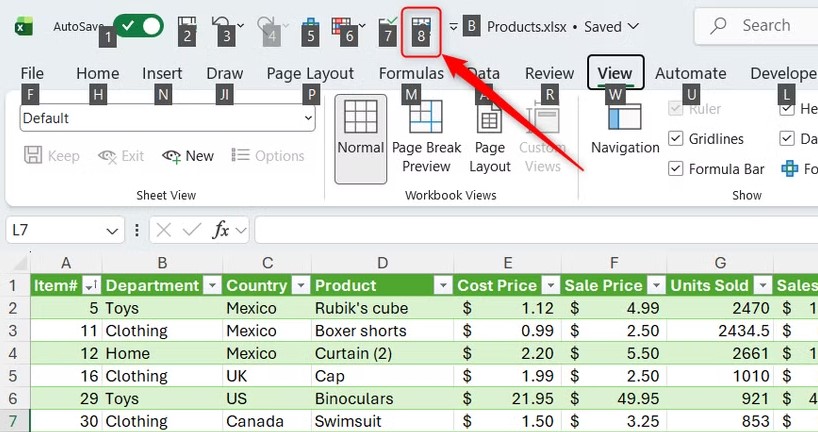
Task: Expand the Undo history dropdown arrow
Action: pyautogui.click(x=240, y=25)
